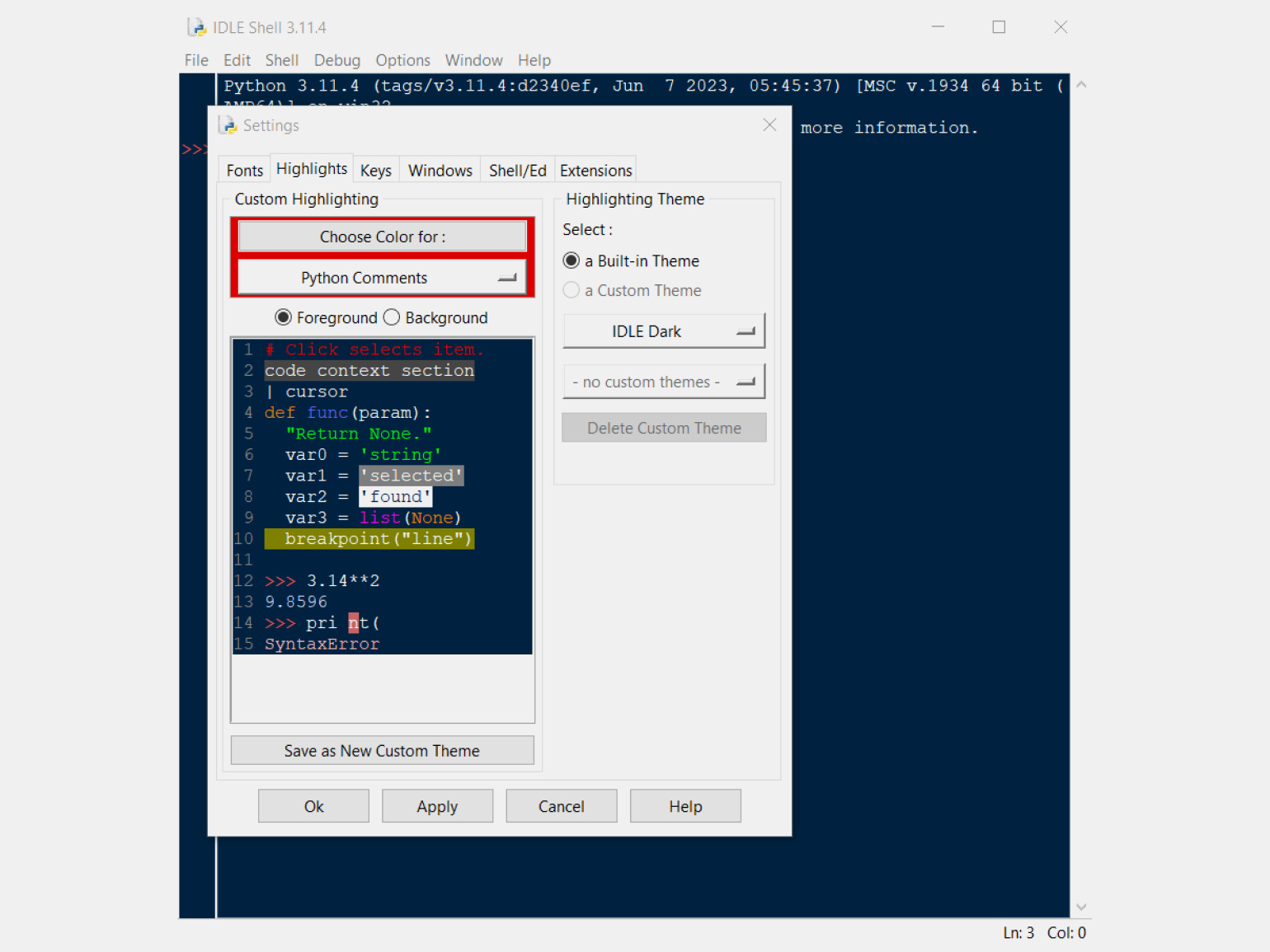Maximize the IDLE Shell window

(x=999, y=27)
